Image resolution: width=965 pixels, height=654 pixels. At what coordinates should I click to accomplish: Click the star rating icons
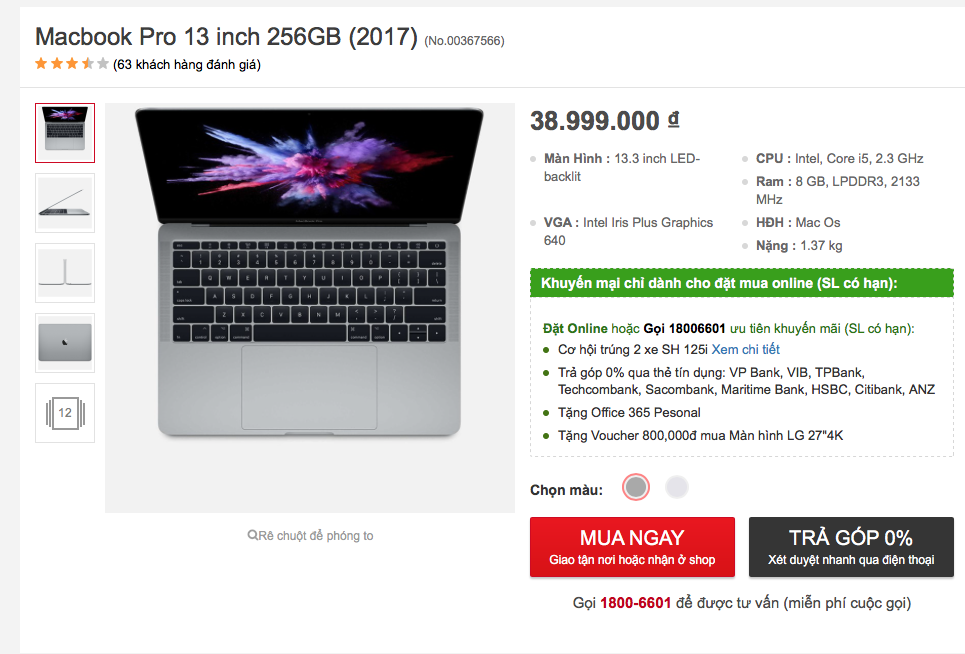click(72, 63)
